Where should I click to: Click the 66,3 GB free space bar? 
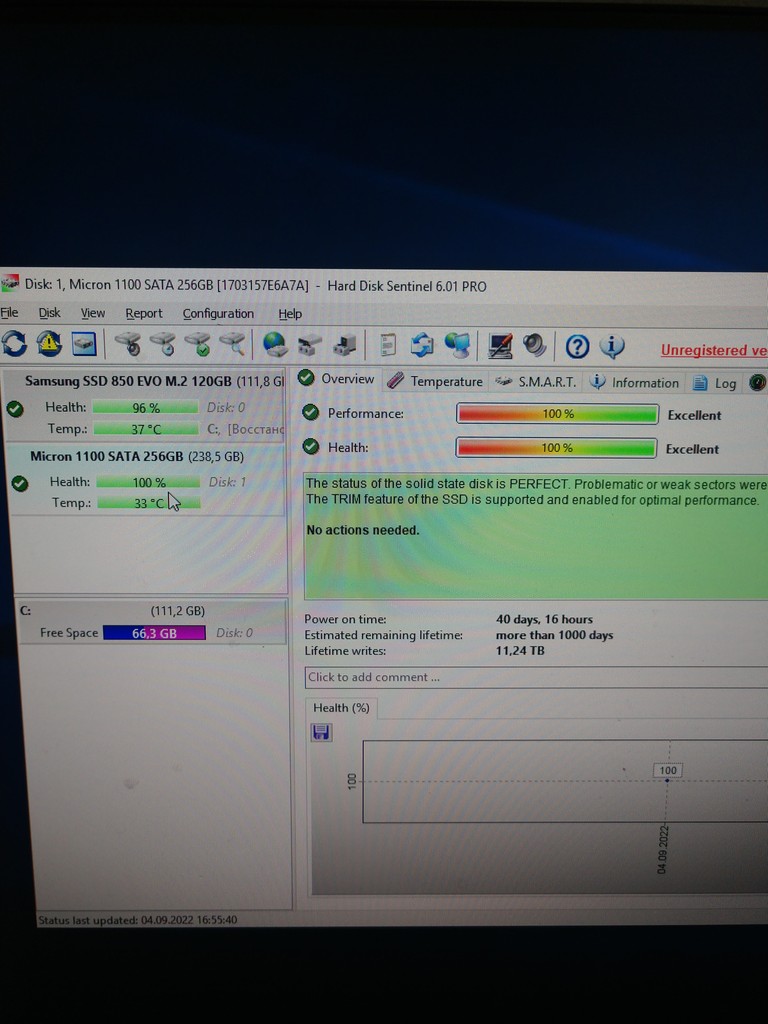point(154,633)
